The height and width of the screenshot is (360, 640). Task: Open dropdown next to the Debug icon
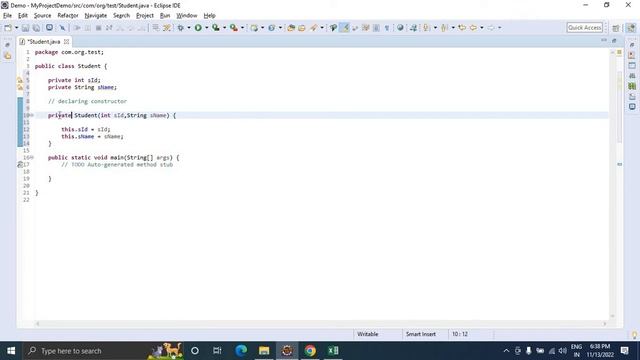(x=189, y=28)
